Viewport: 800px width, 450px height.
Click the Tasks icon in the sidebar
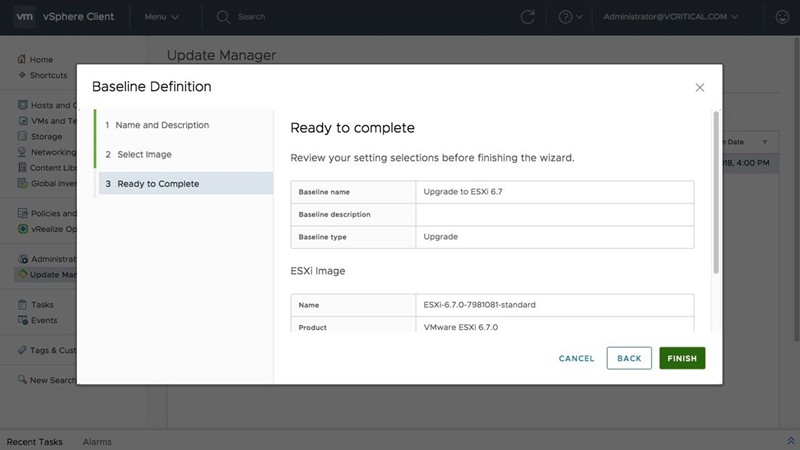[x=22, y=305]
